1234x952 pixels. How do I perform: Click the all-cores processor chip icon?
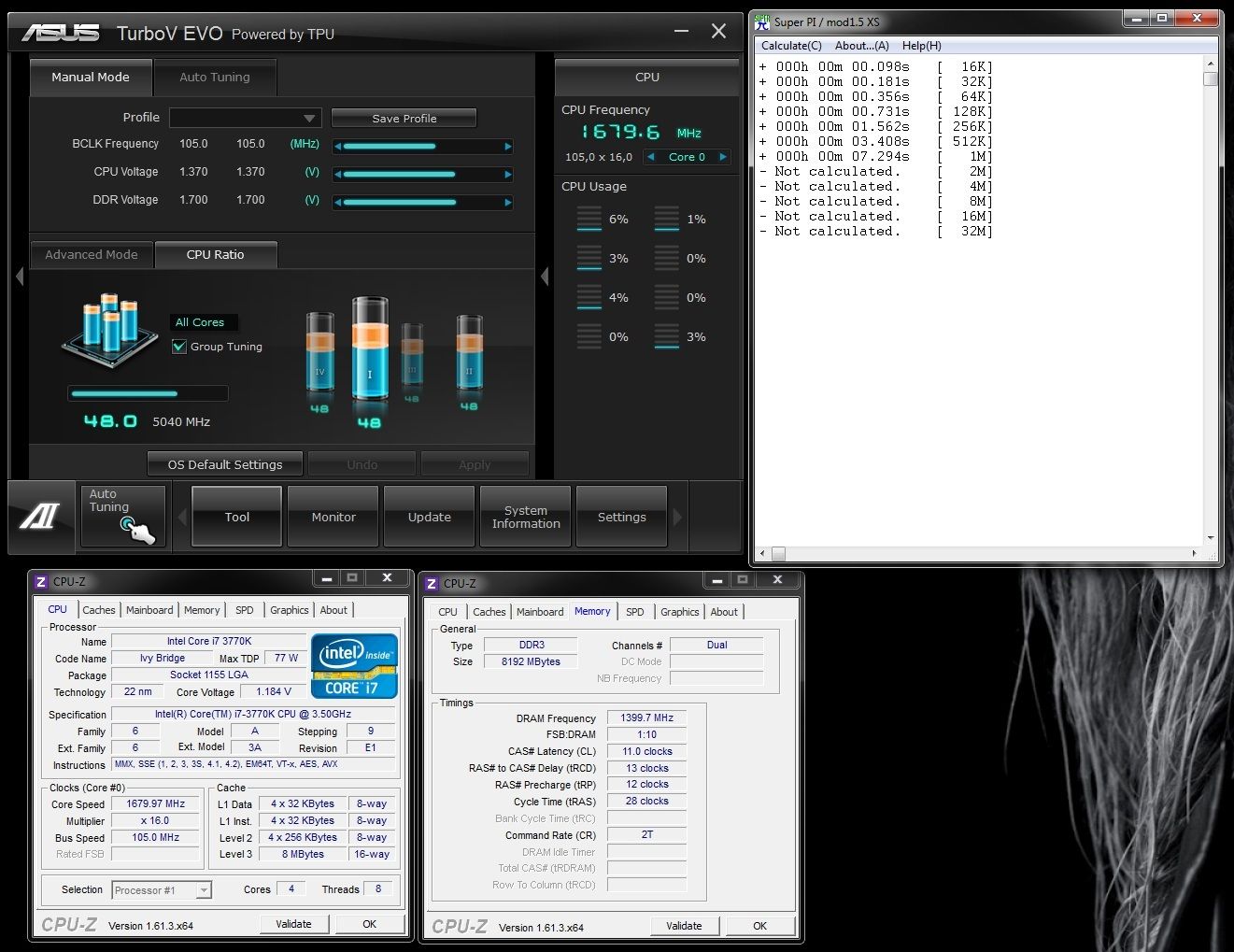pyautogui.click(x=110, y=332)
